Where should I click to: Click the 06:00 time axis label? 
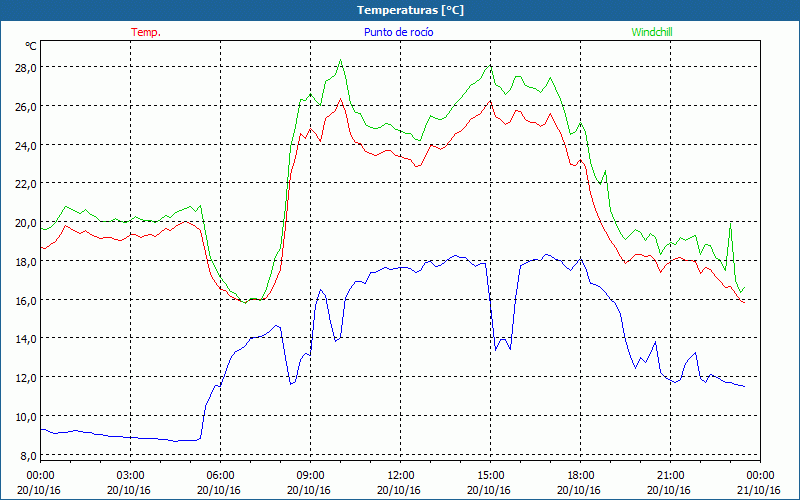220,476
